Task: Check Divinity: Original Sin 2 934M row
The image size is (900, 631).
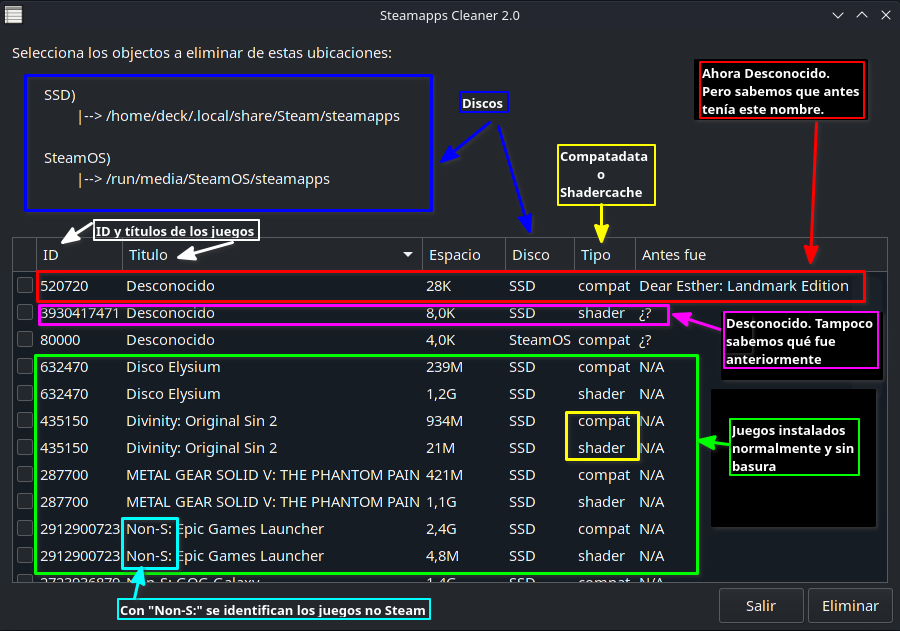Action: click(x=25, y=420)
